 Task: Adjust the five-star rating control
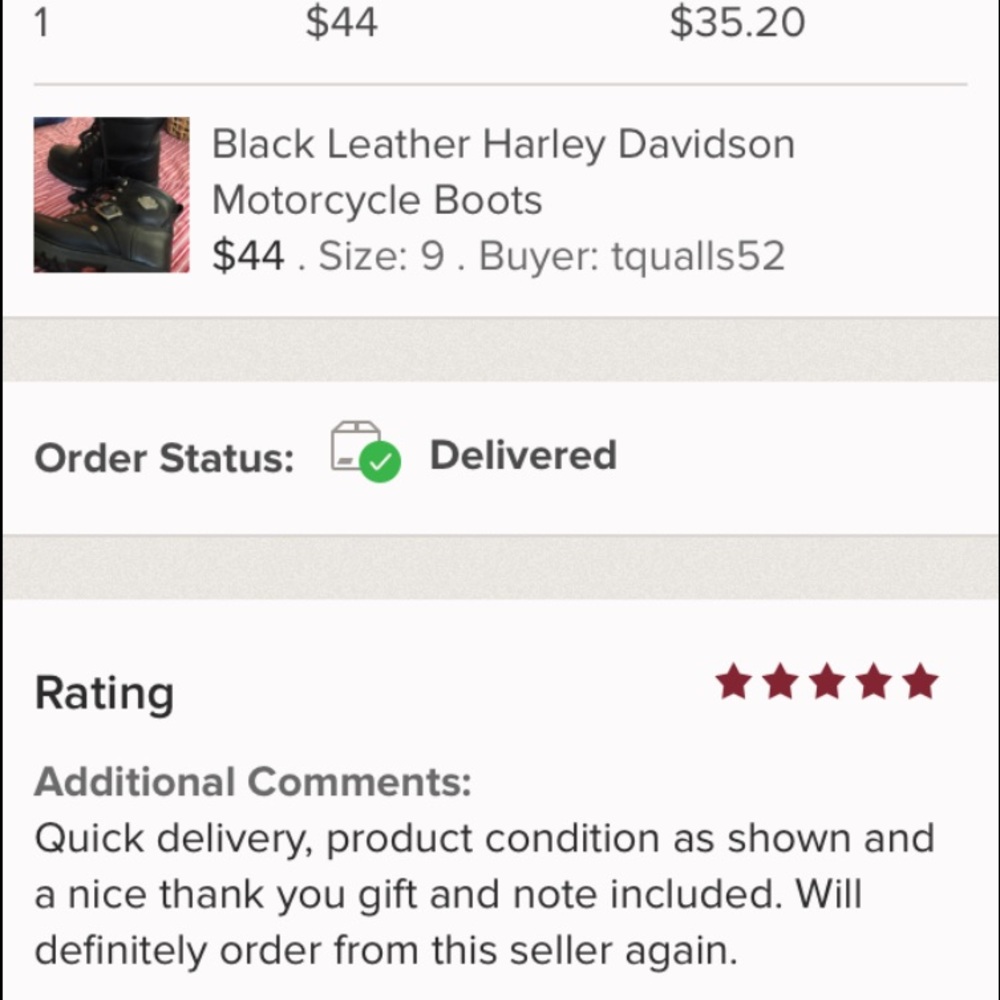(x=826, y=682)
